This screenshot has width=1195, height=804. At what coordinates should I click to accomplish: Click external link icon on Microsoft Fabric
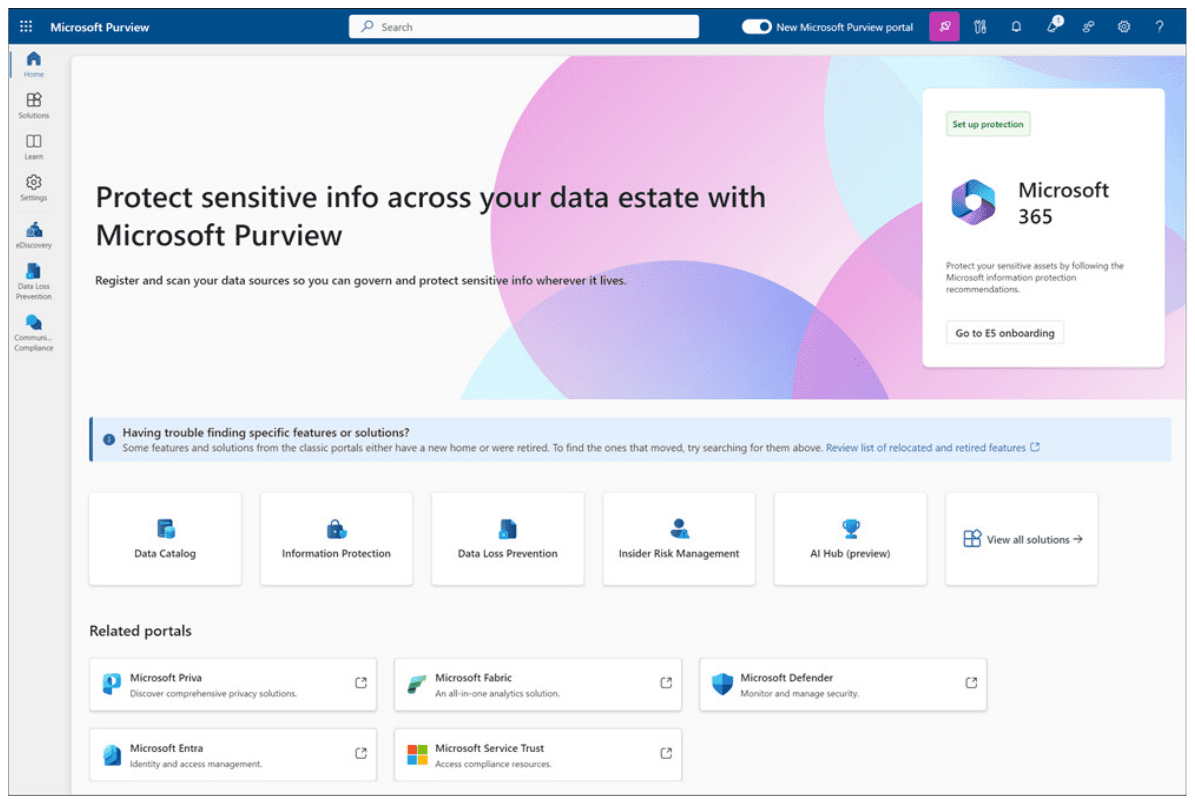(666, 683)
